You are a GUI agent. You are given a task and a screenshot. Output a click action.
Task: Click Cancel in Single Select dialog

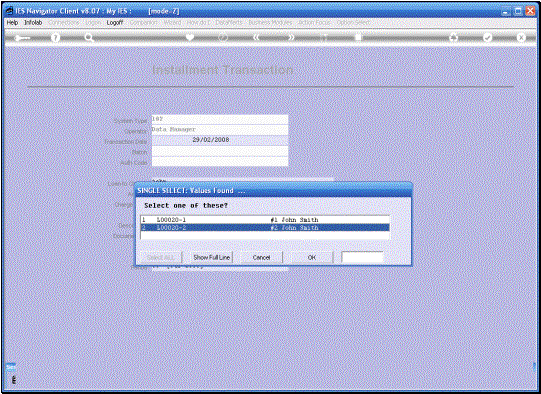261,257
